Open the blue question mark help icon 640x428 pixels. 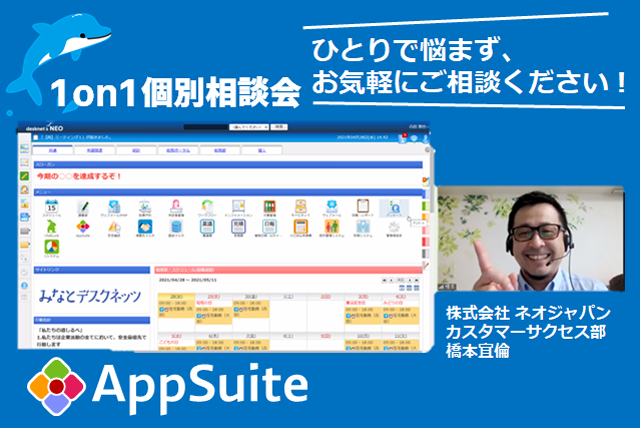click(x=24, y=285)
